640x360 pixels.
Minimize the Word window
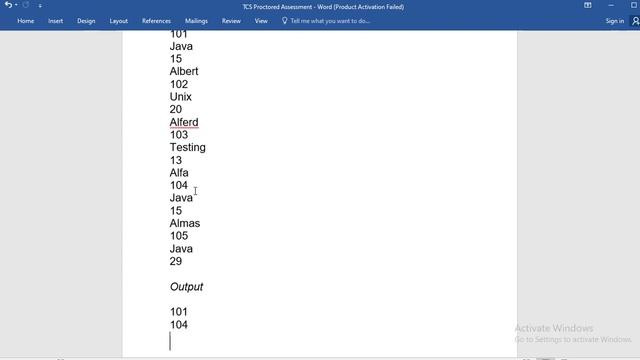tap(611, 5)
